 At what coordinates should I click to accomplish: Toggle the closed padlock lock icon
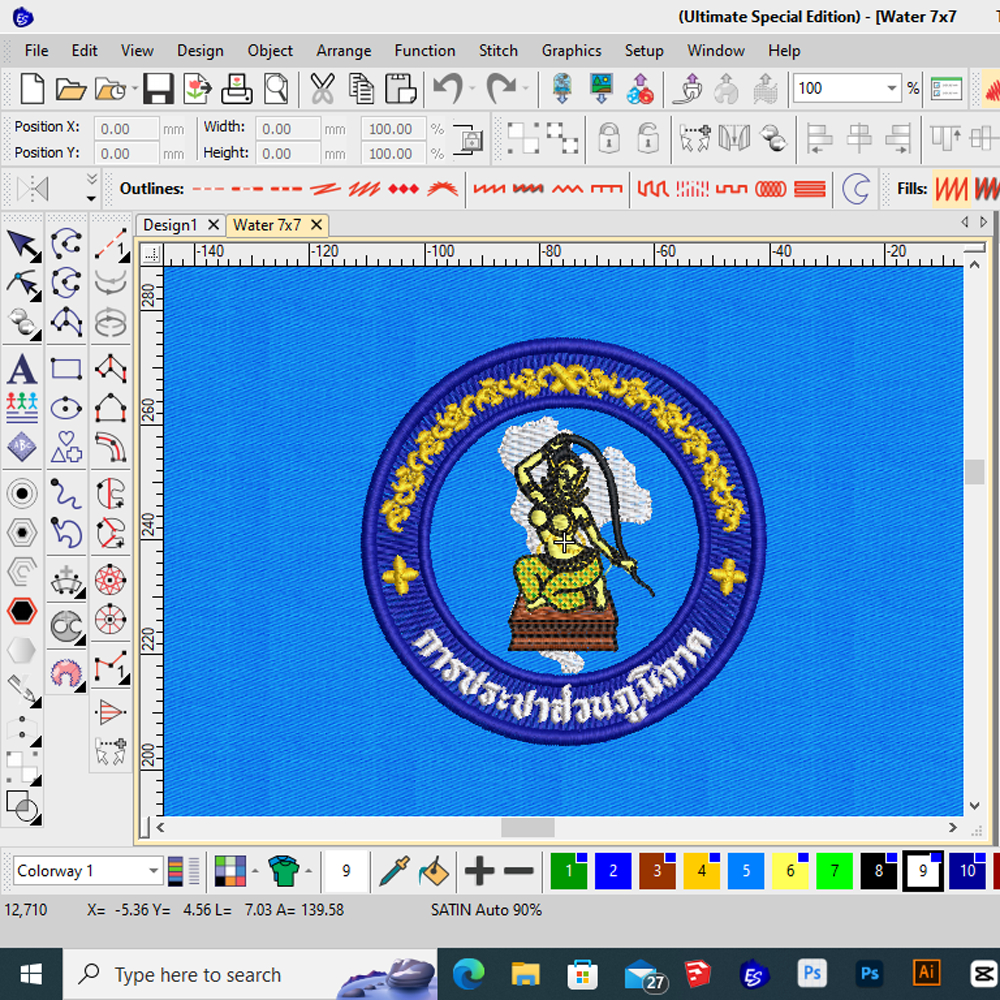coord(609,138)
